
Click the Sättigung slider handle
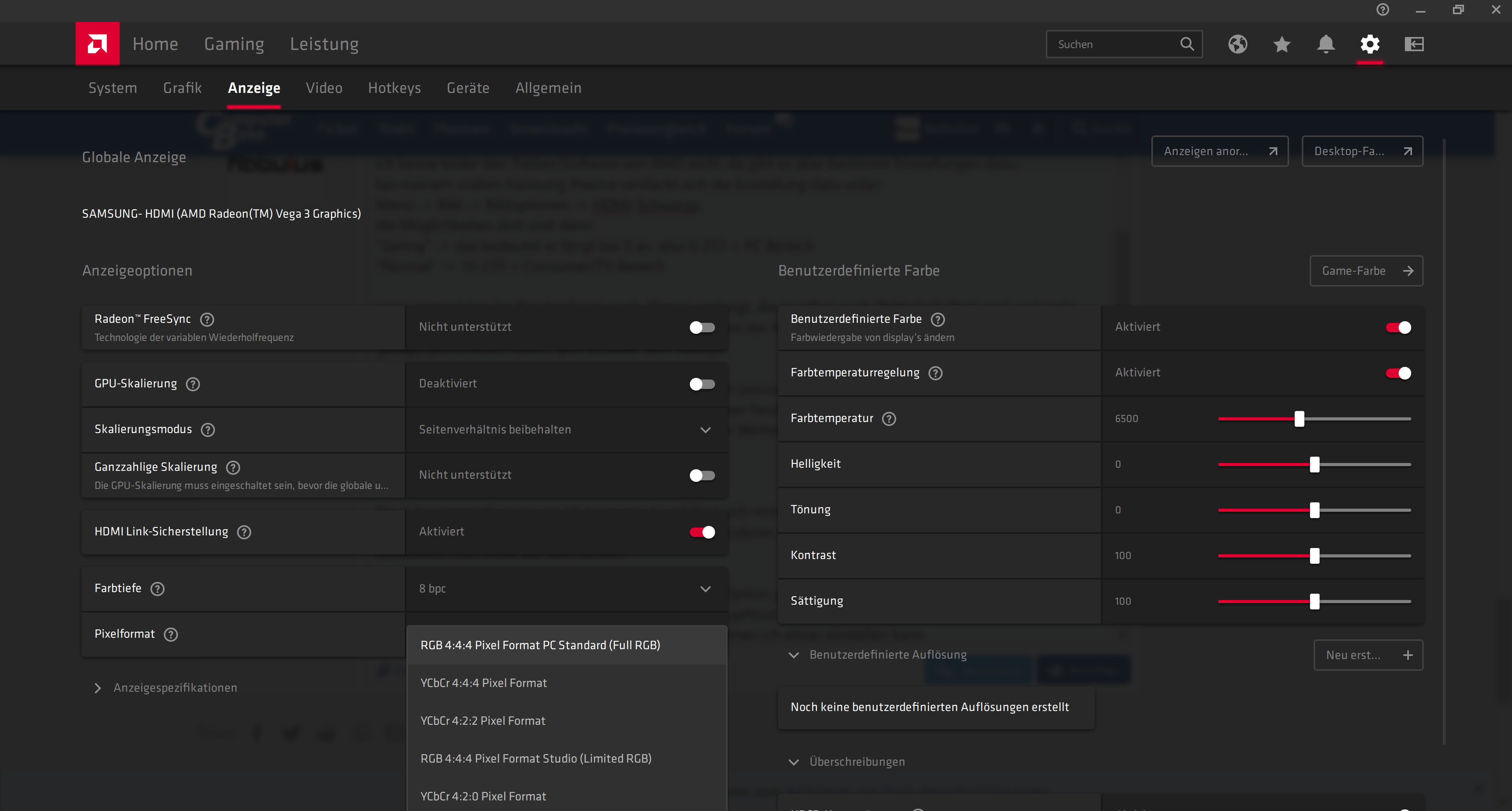click(x=1315, y=601)
